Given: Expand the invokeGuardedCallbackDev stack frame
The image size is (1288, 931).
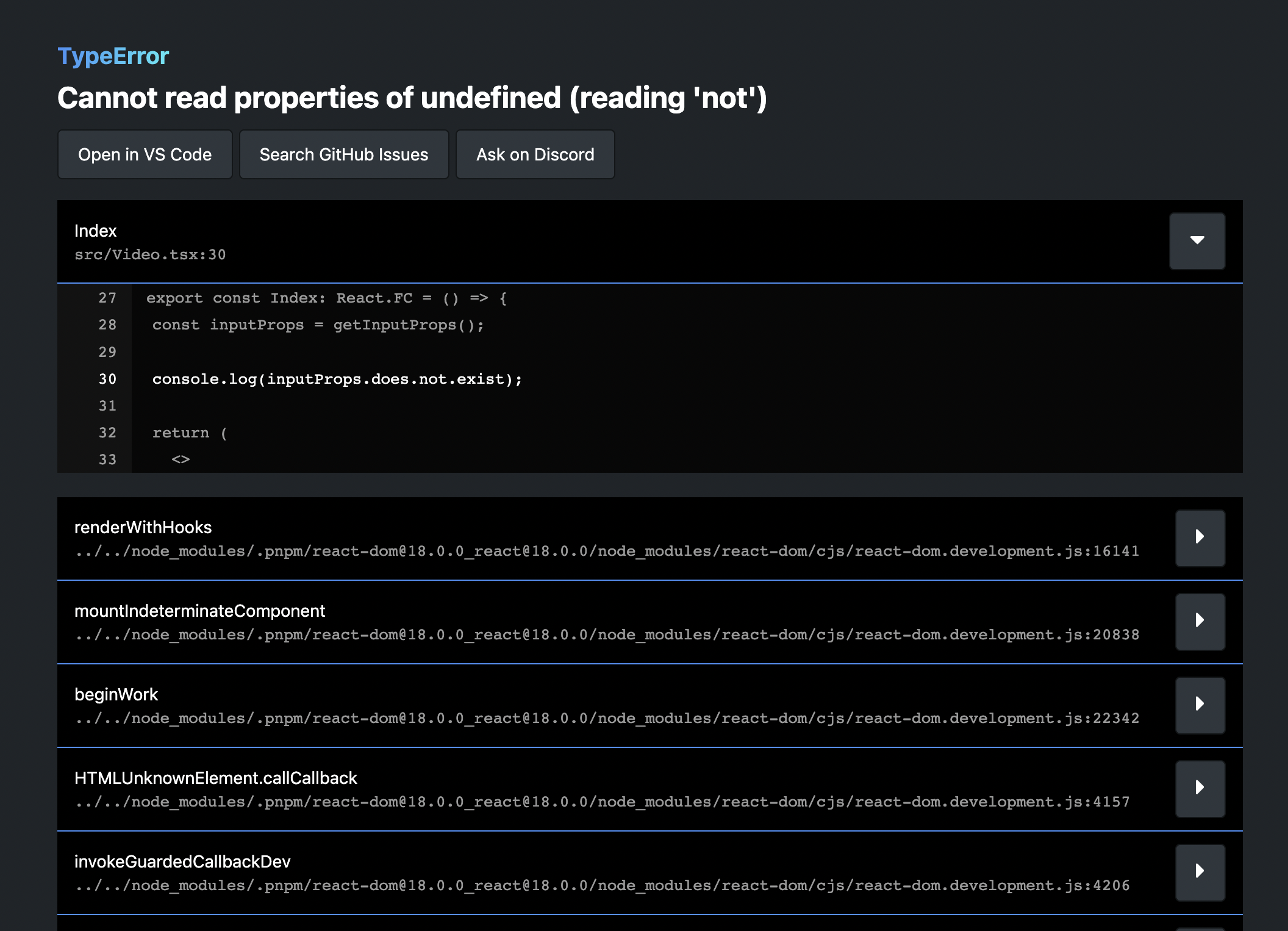Looking at the screenshot, I should point(1200,872).
